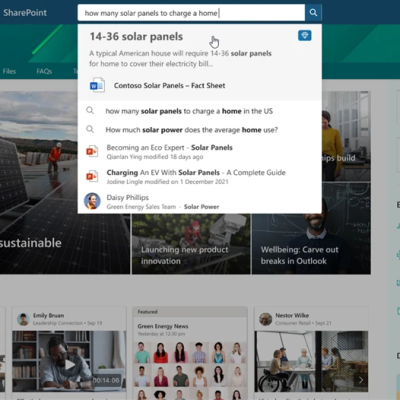Click the 'Featured' label on news card
The image size is (400, 400).
coord(147,312)
